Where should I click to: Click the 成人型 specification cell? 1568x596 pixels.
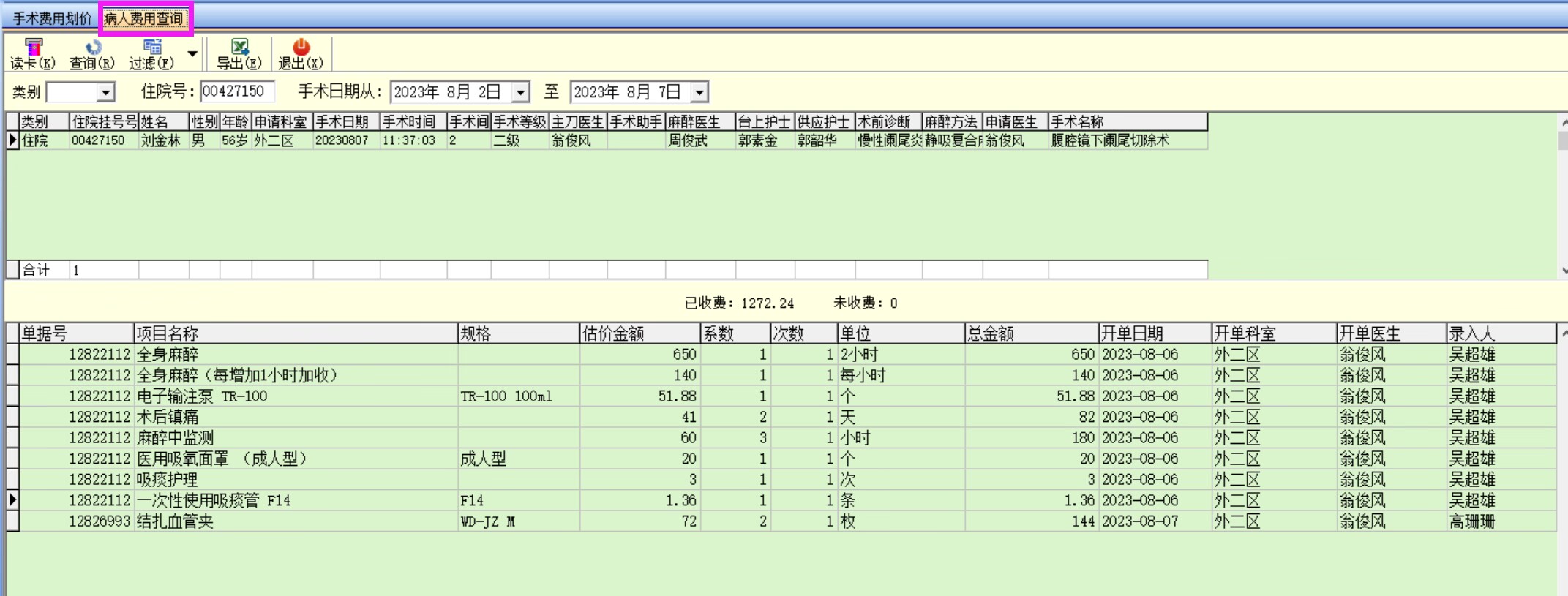[x=519, y=459]
